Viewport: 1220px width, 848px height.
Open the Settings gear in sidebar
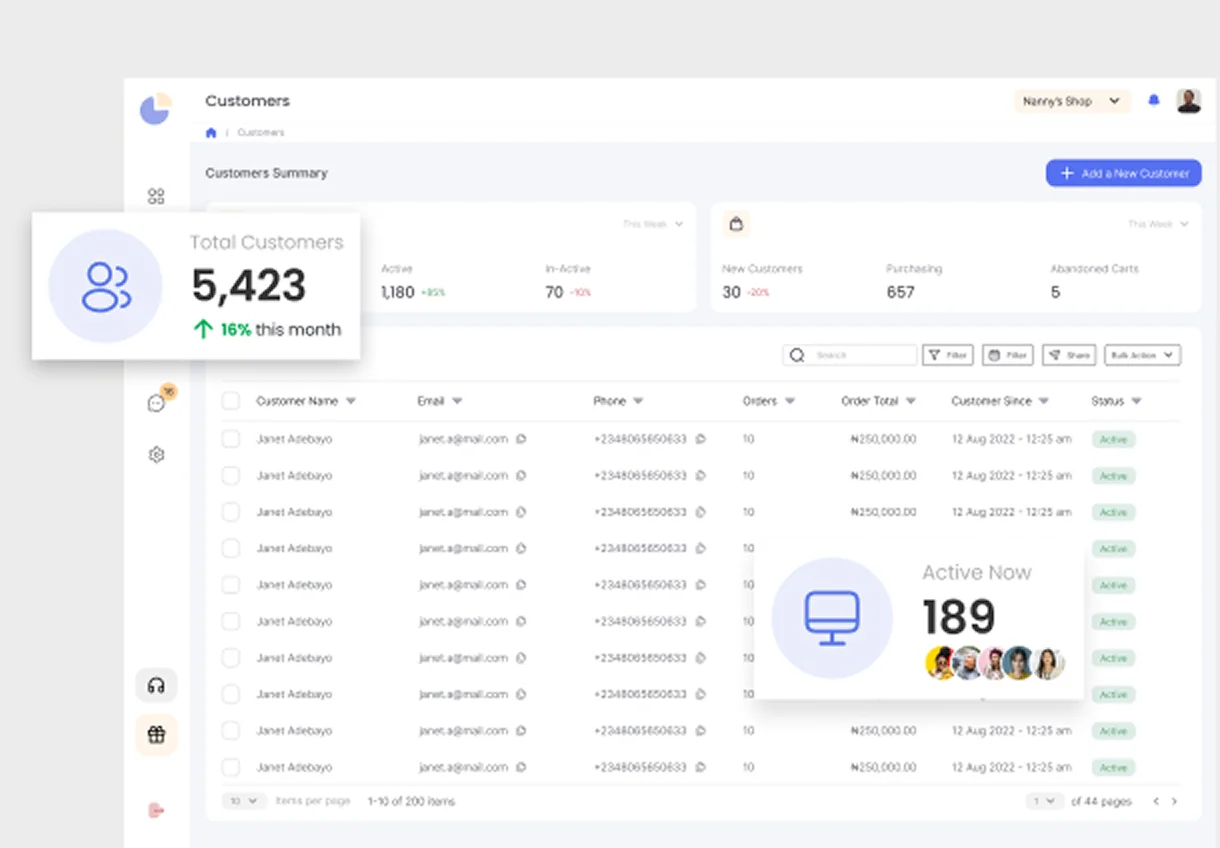(156, 454)
